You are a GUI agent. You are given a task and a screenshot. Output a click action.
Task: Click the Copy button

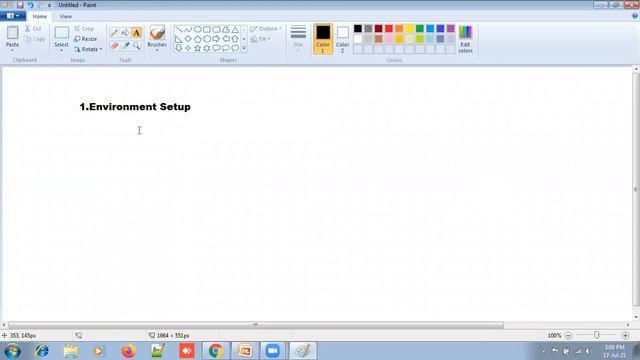pyautogui.click(x=35, y=39)
